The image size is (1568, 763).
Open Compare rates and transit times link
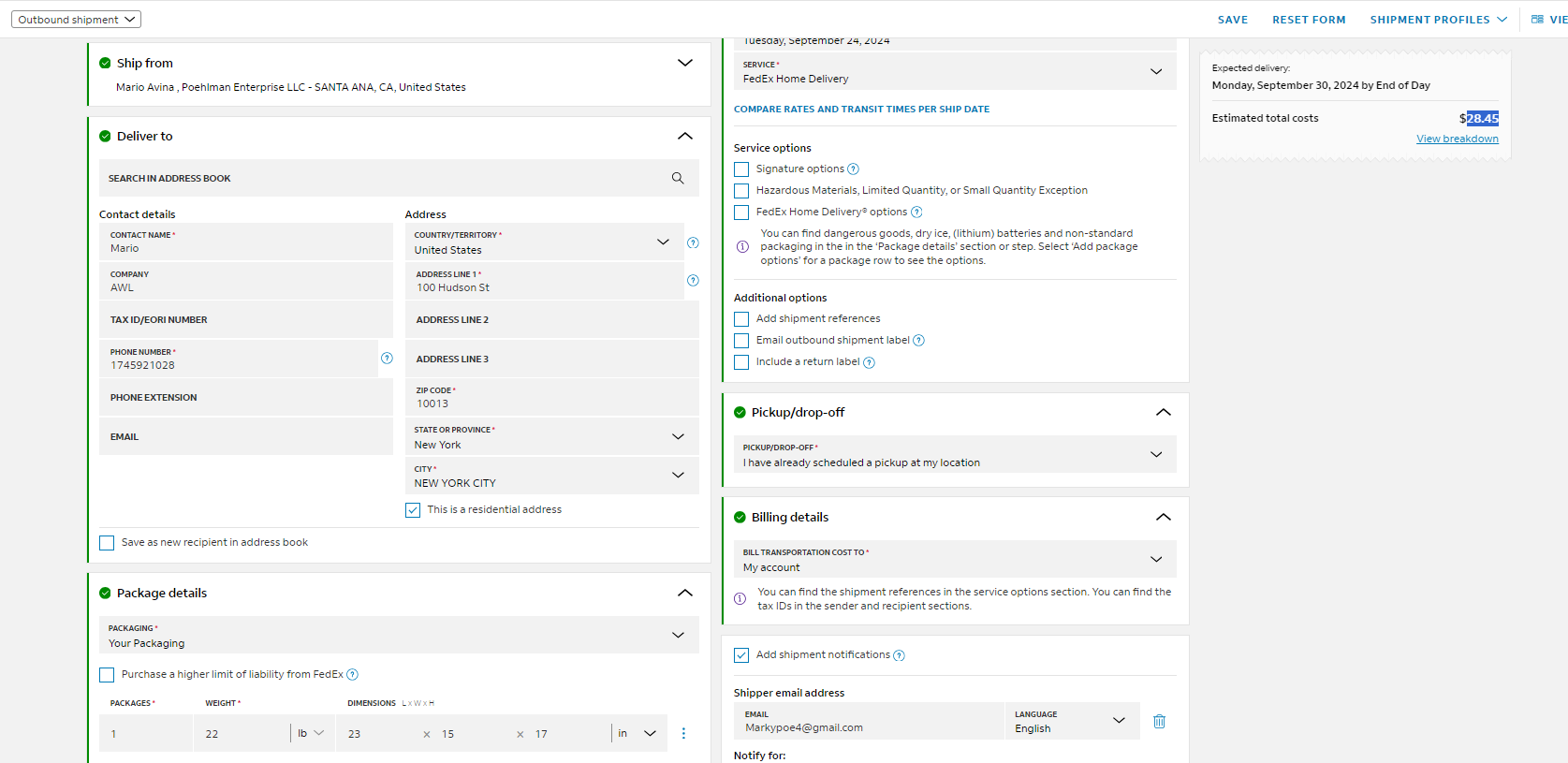point(861,110)
